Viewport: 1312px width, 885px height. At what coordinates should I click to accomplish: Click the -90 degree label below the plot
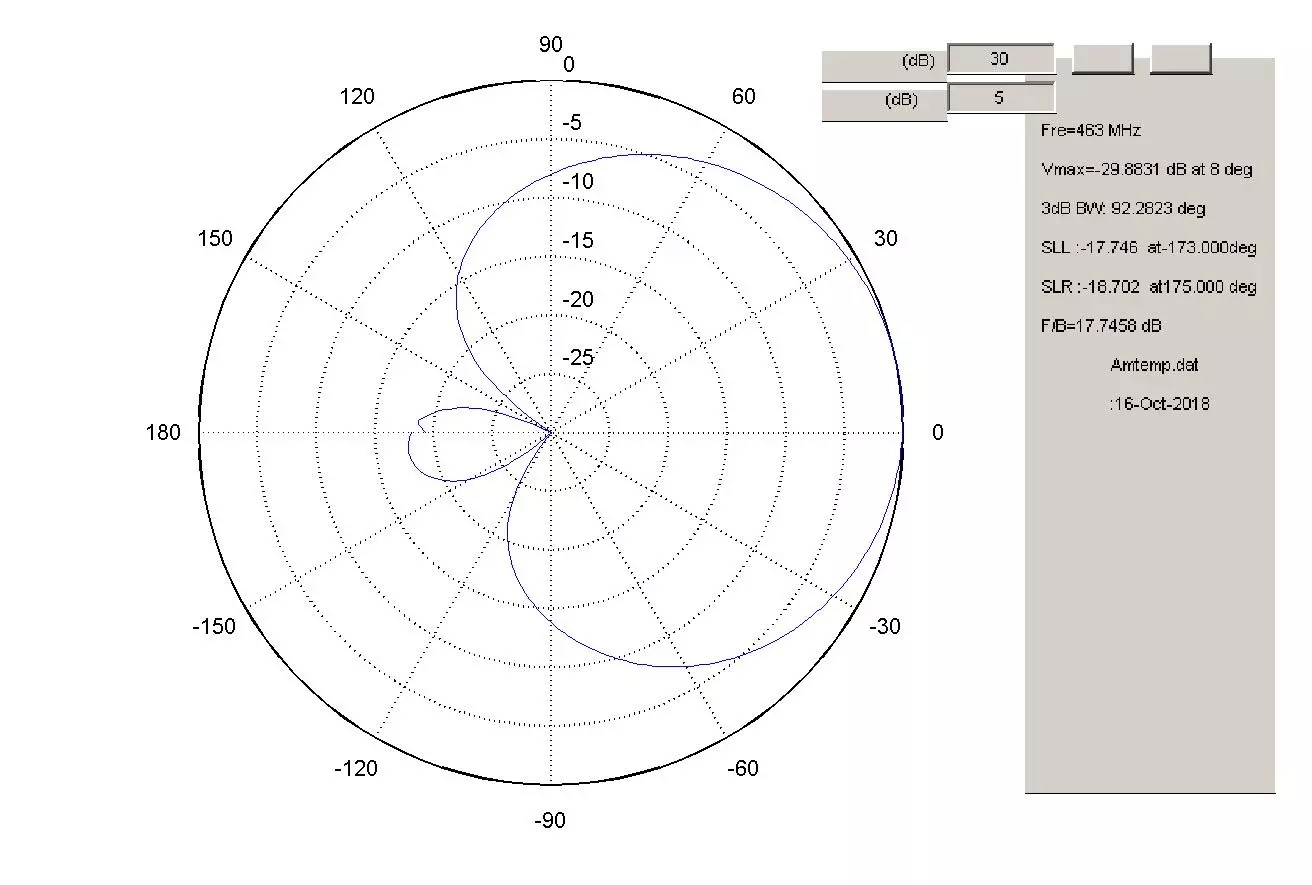pyautogui.click(x=550, y=821)
